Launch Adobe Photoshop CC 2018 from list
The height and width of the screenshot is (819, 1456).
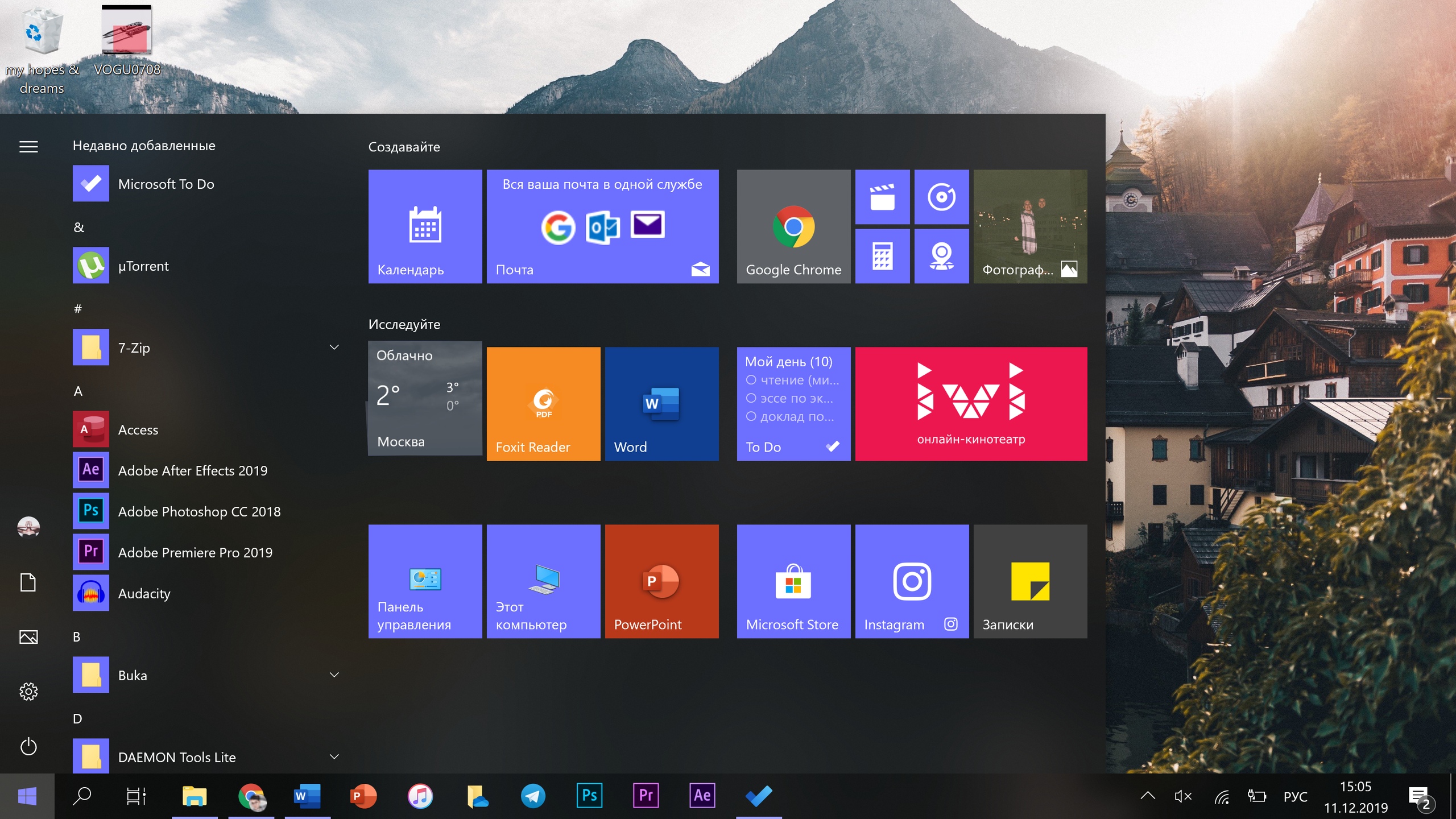[208, 511]
